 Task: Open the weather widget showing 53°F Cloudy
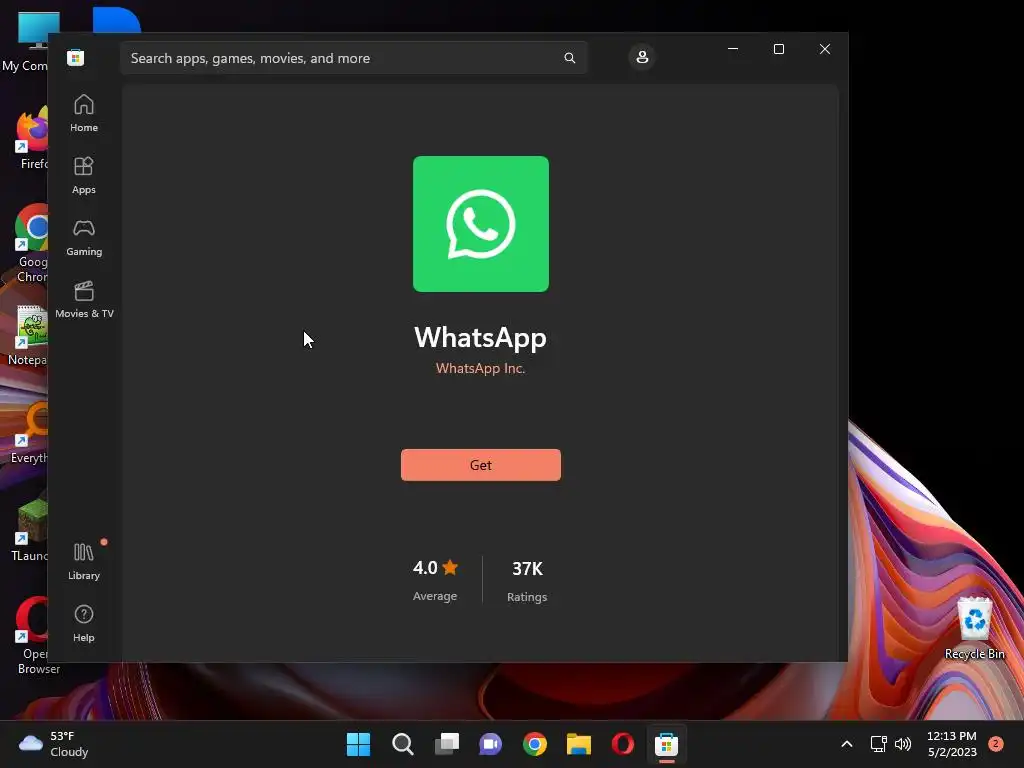click(x=54, y=744)
